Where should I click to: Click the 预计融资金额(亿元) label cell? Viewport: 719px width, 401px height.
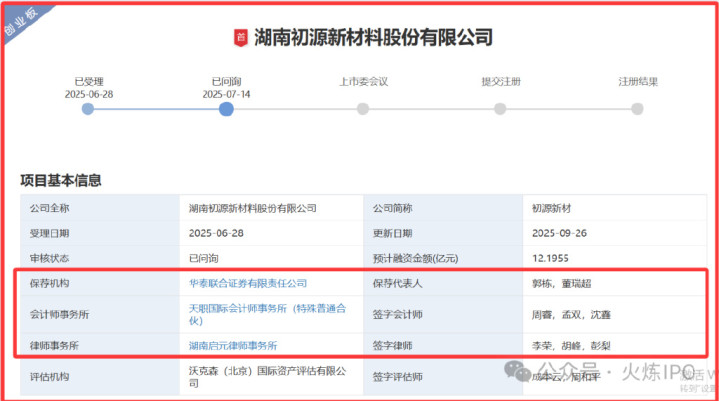(x=443, y=258)
